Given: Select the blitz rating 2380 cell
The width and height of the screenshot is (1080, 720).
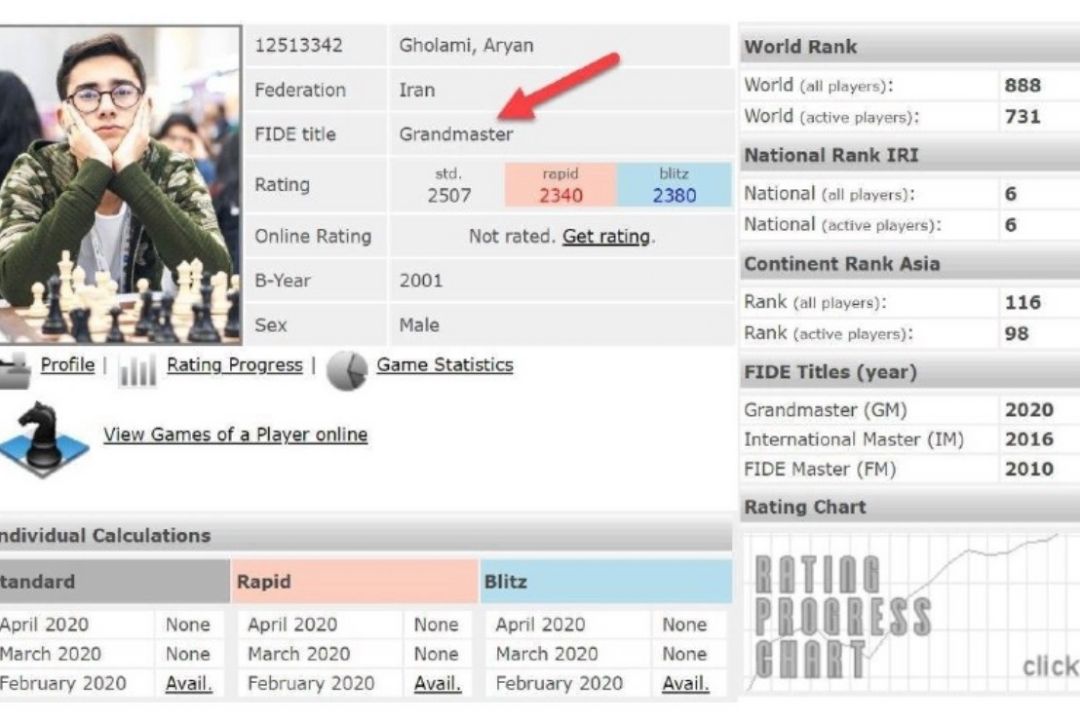Looking at the screenshot, I should 674,185.
